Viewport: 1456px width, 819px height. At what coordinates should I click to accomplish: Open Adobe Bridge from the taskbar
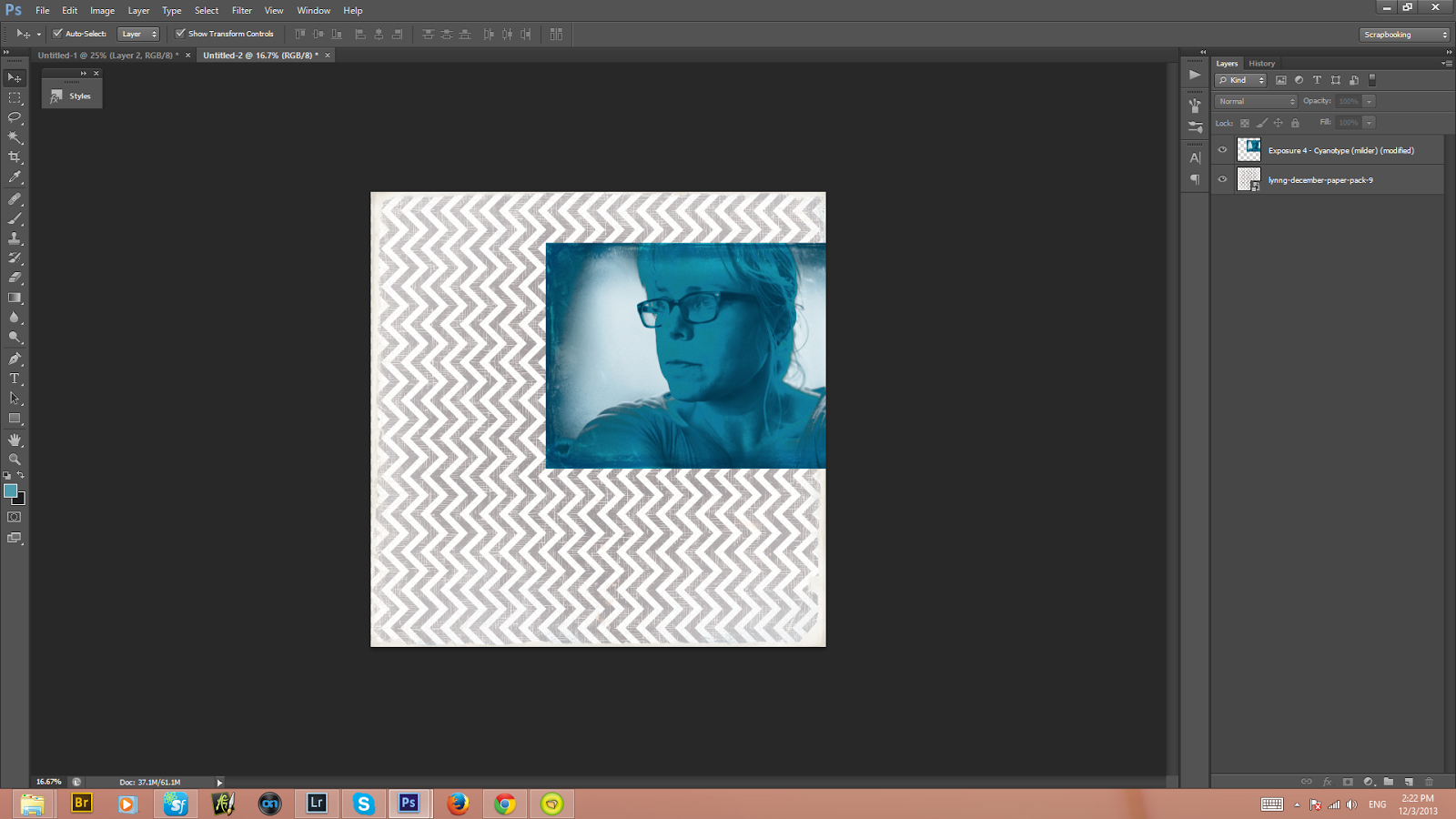pos(82,803)
